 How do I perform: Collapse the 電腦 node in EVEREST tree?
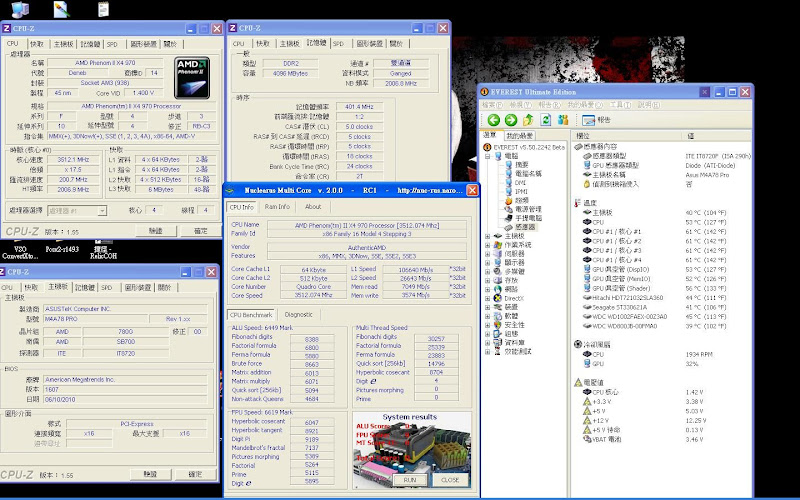tap(487, 156)
